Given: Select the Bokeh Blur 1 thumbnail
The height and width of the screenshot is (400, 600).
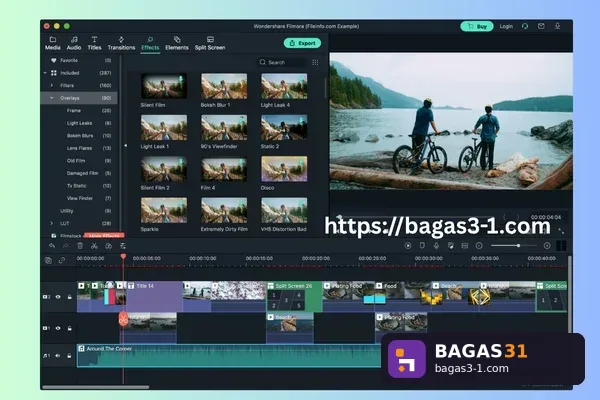Looking at the screenshot, I should (224, 86).
